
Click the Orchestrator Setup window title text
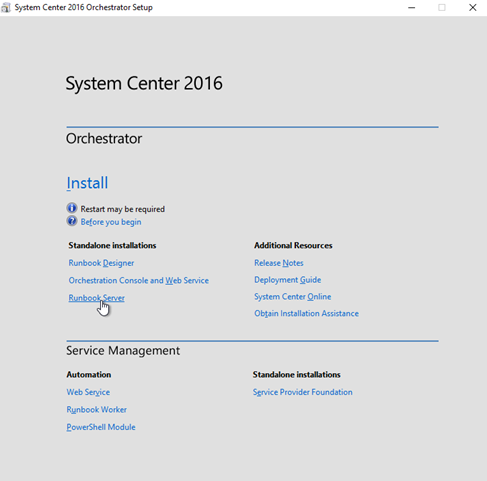click(84, 7)
